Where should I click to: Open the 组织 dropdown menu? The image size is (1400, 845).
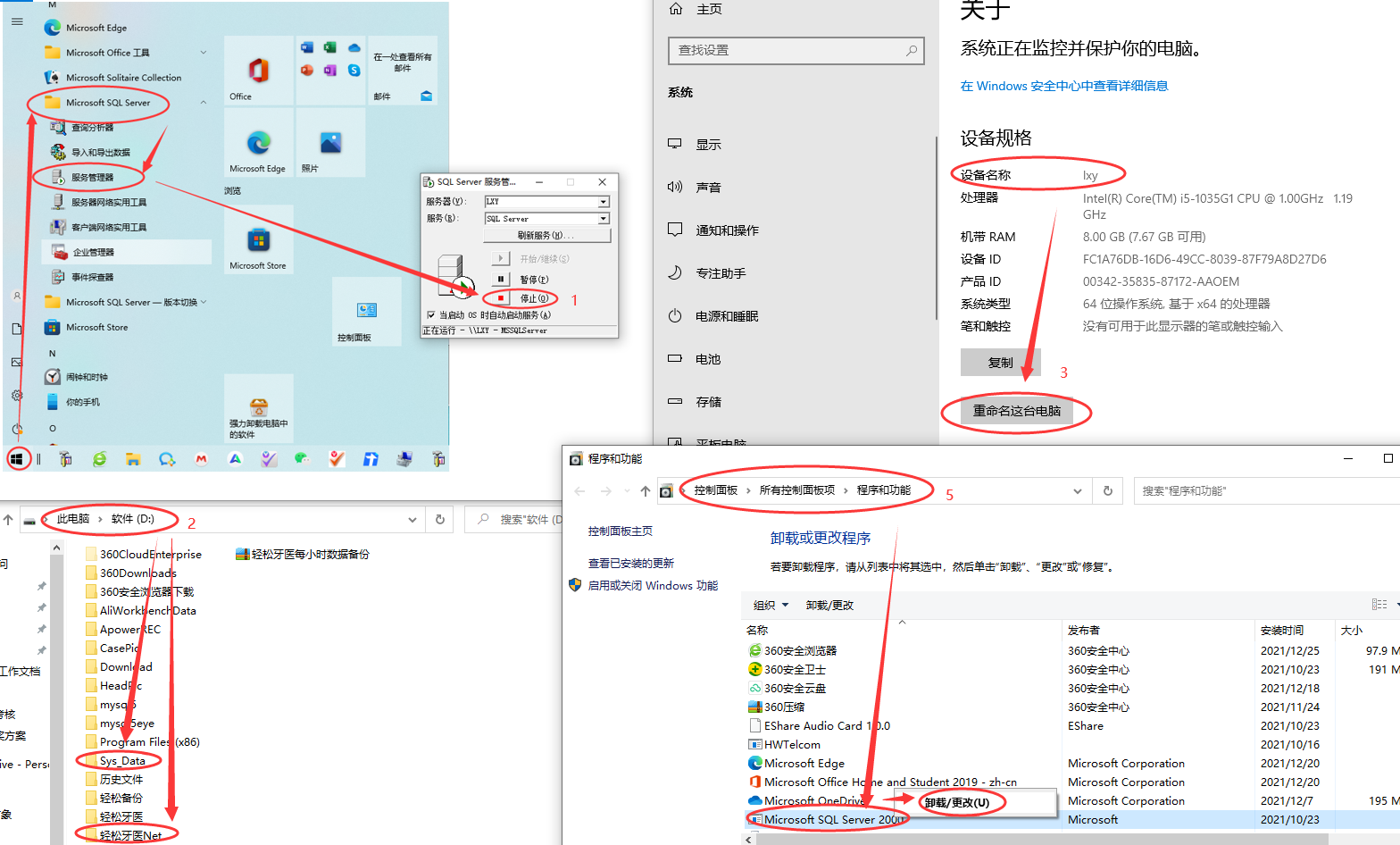(771, 606)
